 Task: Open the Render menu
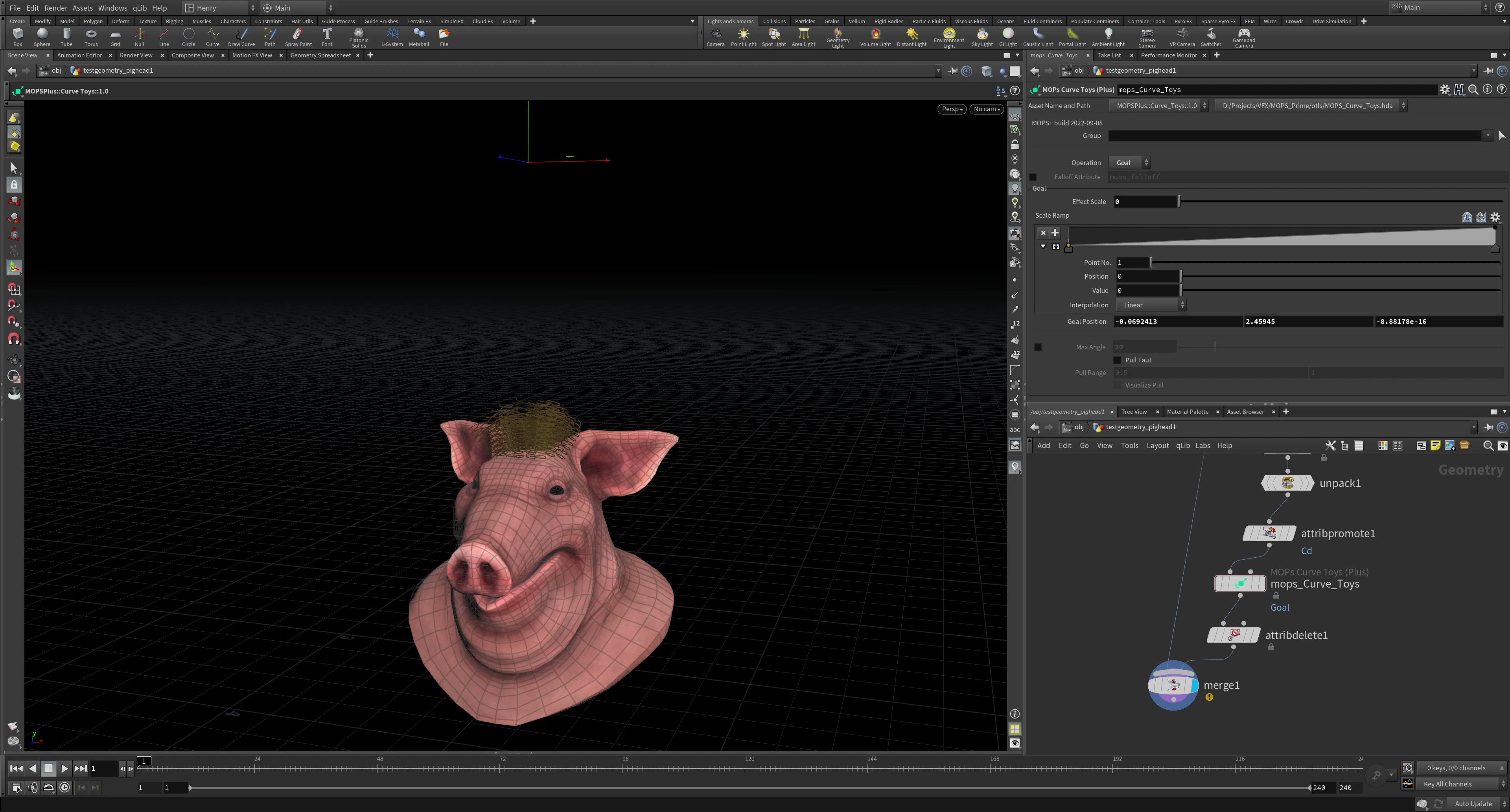point(56,7)
